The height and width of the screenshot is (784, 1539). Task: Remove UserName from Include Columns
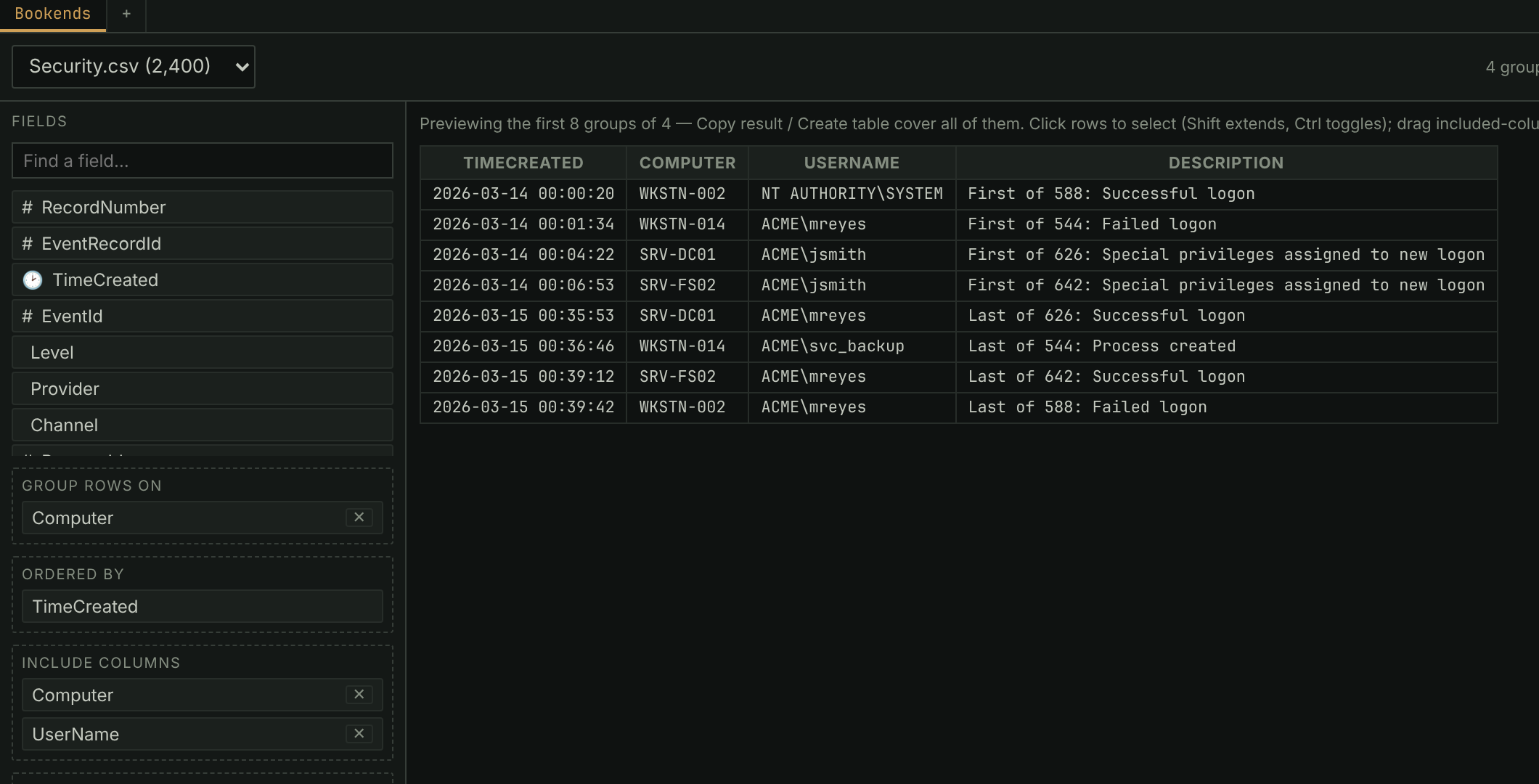pyautogui.click(x=359, y=734)
